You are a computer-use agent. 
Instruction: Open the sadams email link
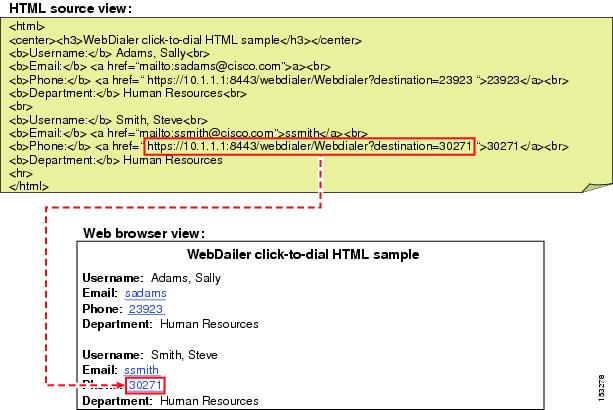point(145,293)
